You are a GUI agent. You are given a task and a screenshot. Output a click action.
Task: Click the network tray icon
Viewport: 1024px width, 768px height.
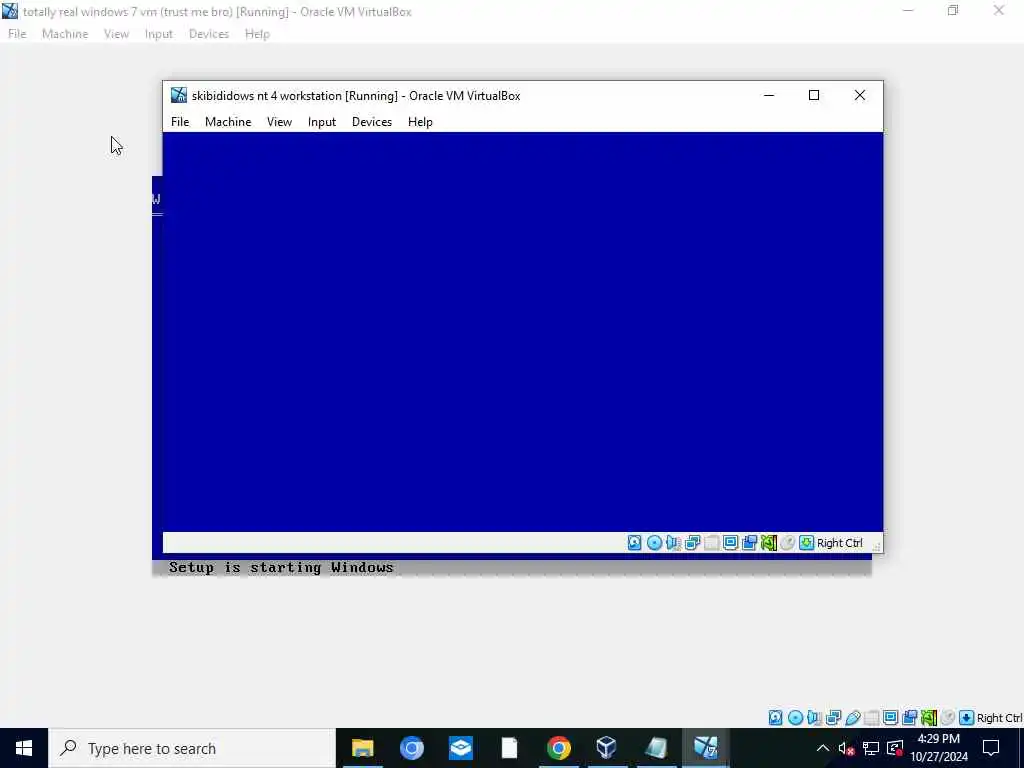[871, 748]
